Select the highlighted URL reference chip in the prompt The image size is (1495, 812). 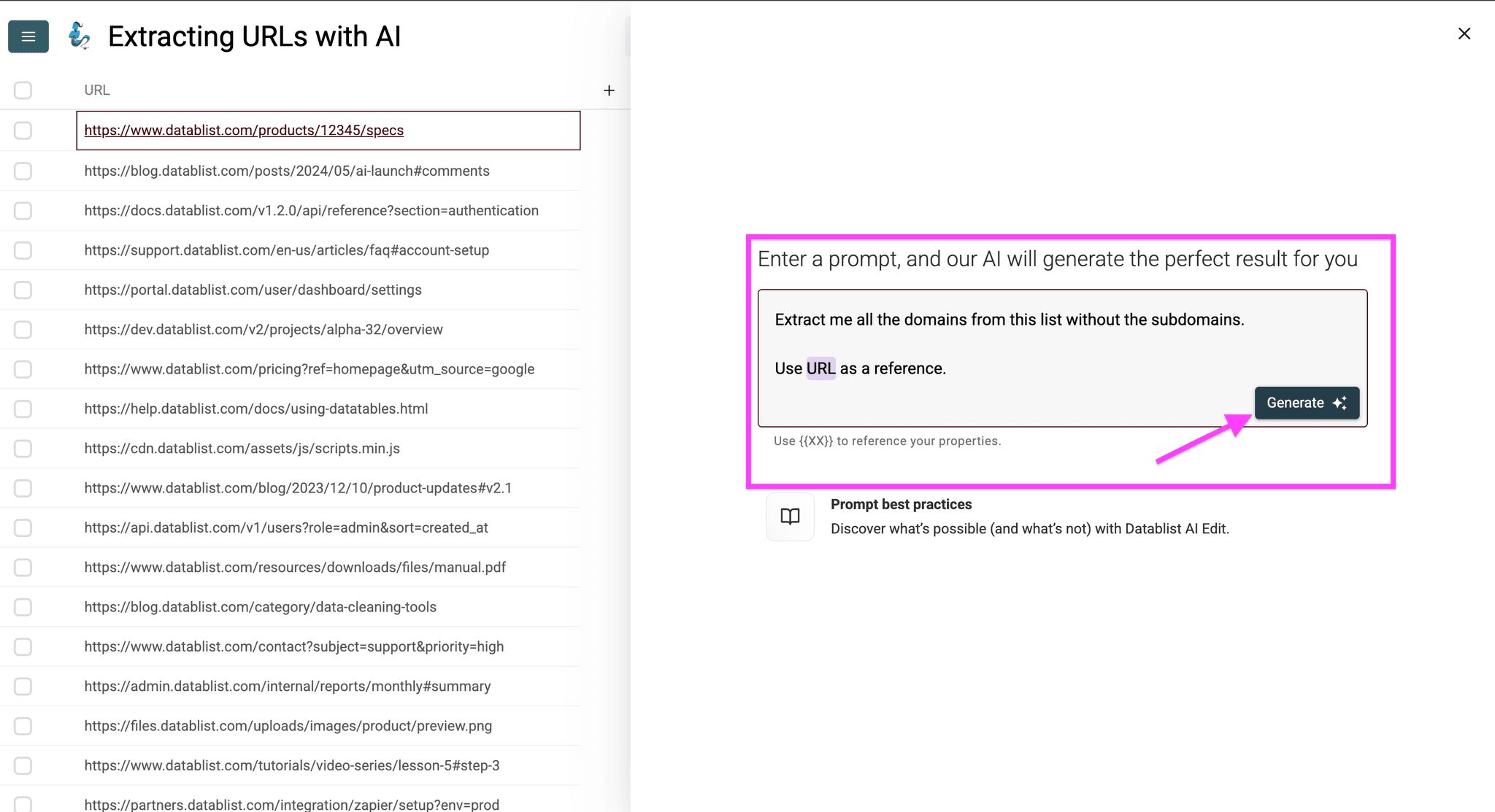coord(820,368)
